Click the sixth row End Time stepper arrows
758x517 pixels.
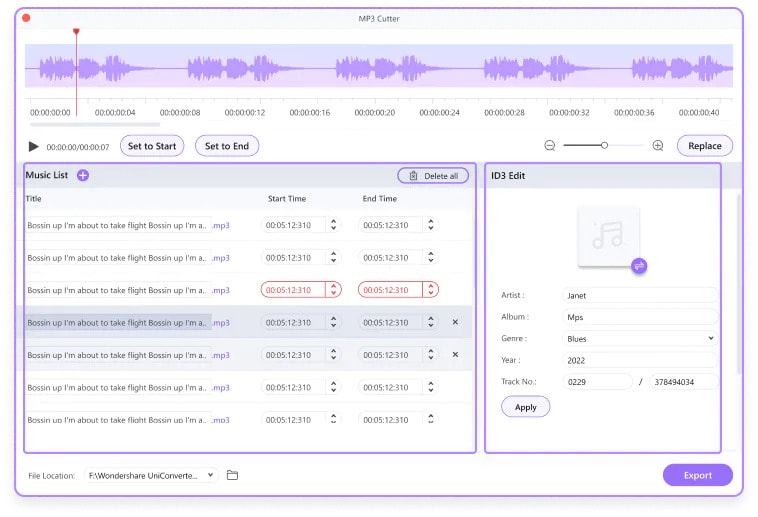[x=431, y=387]
